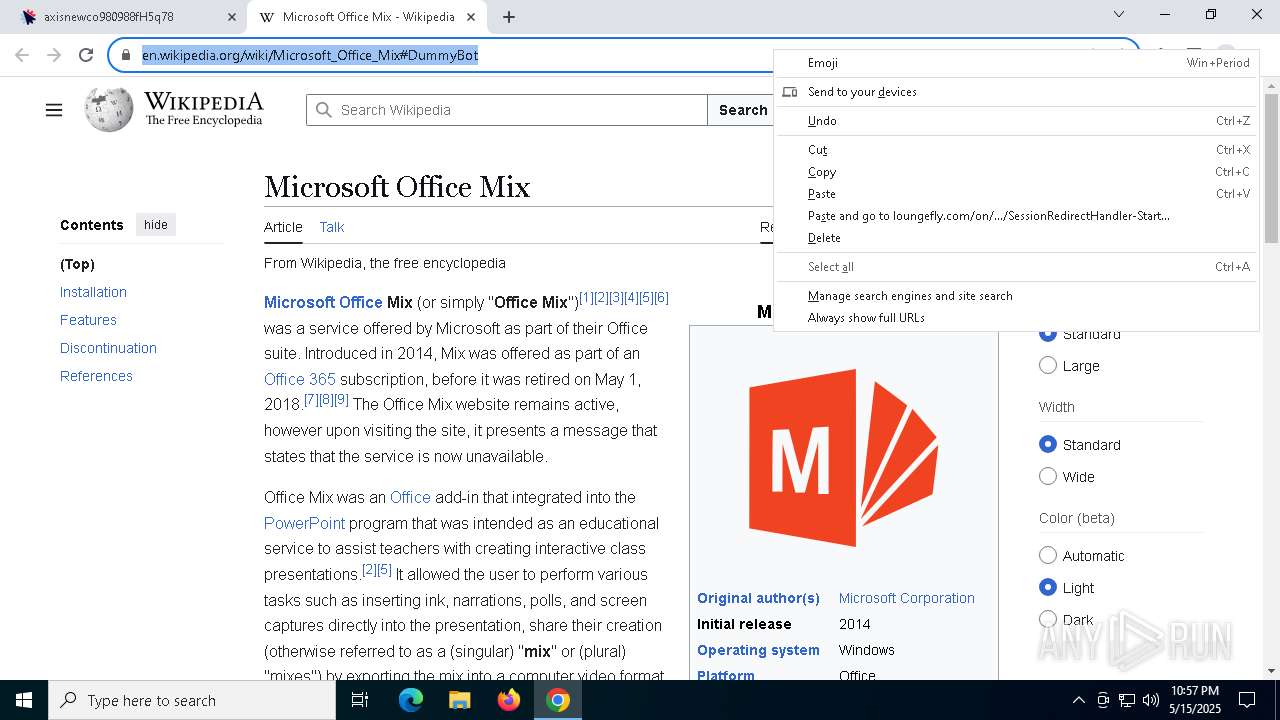Launch Firefox from the taskbar
The width and height of the screenshot is (1280, 720).
[509, 700]
